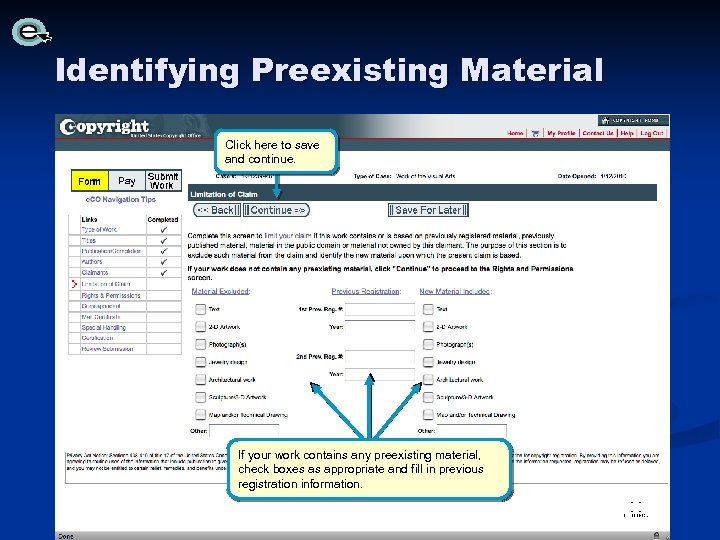Click the Back button
The width and height of the screenshot is (720, 540).
click(217, 210)
